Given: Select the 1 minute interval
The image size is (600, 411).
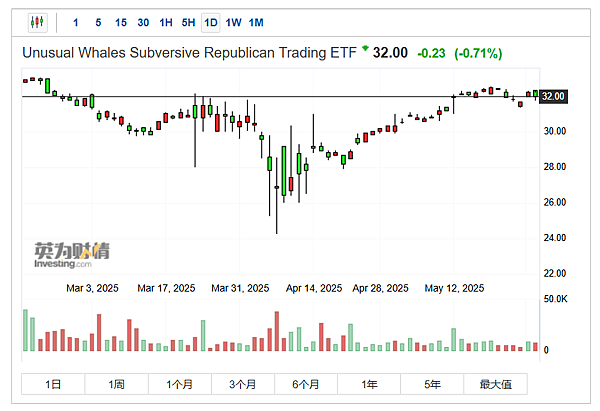Looking at the screenshot, I should coord(76,23).
